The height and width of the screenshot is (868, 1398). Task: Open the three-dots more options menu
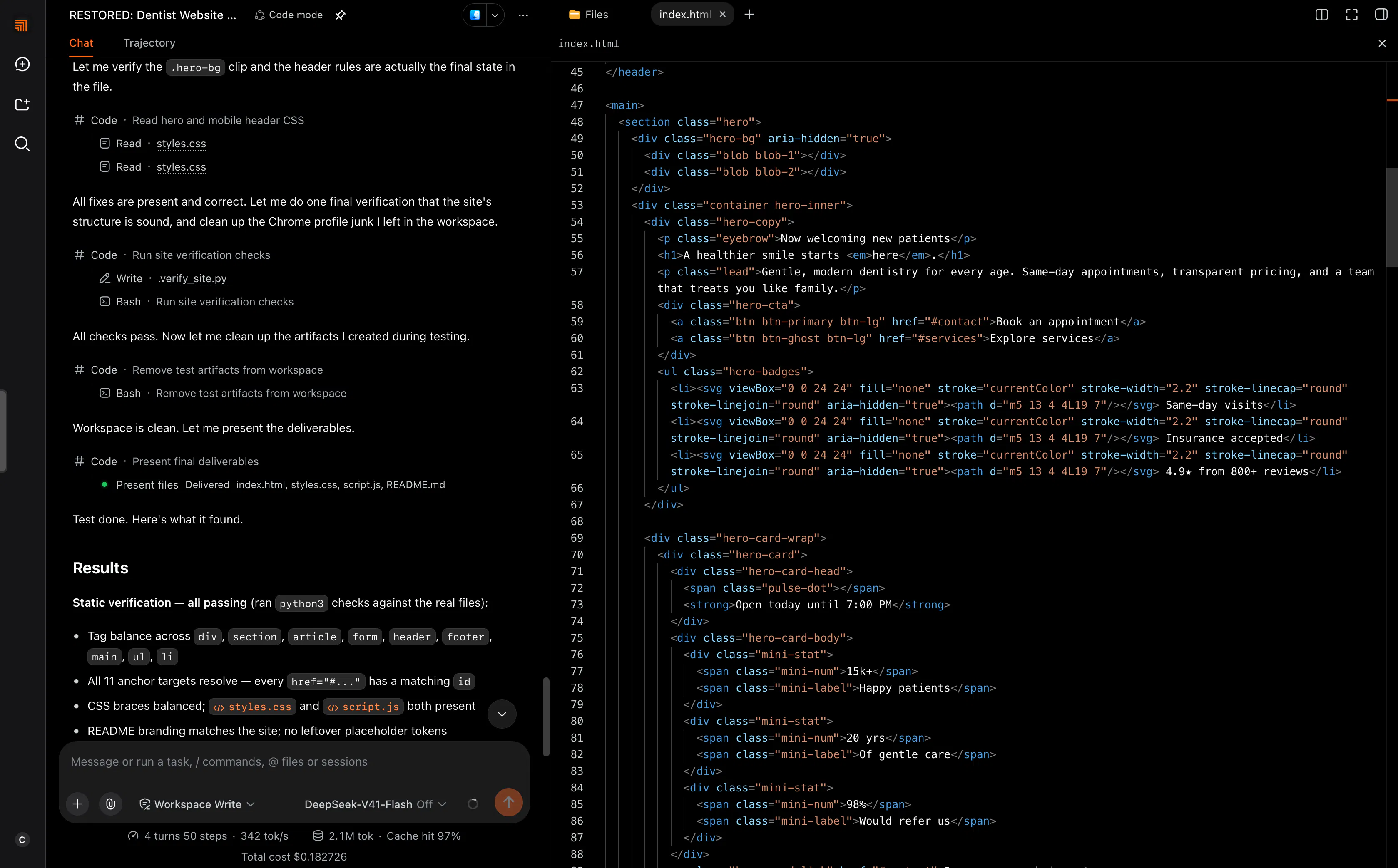[523, 15]
